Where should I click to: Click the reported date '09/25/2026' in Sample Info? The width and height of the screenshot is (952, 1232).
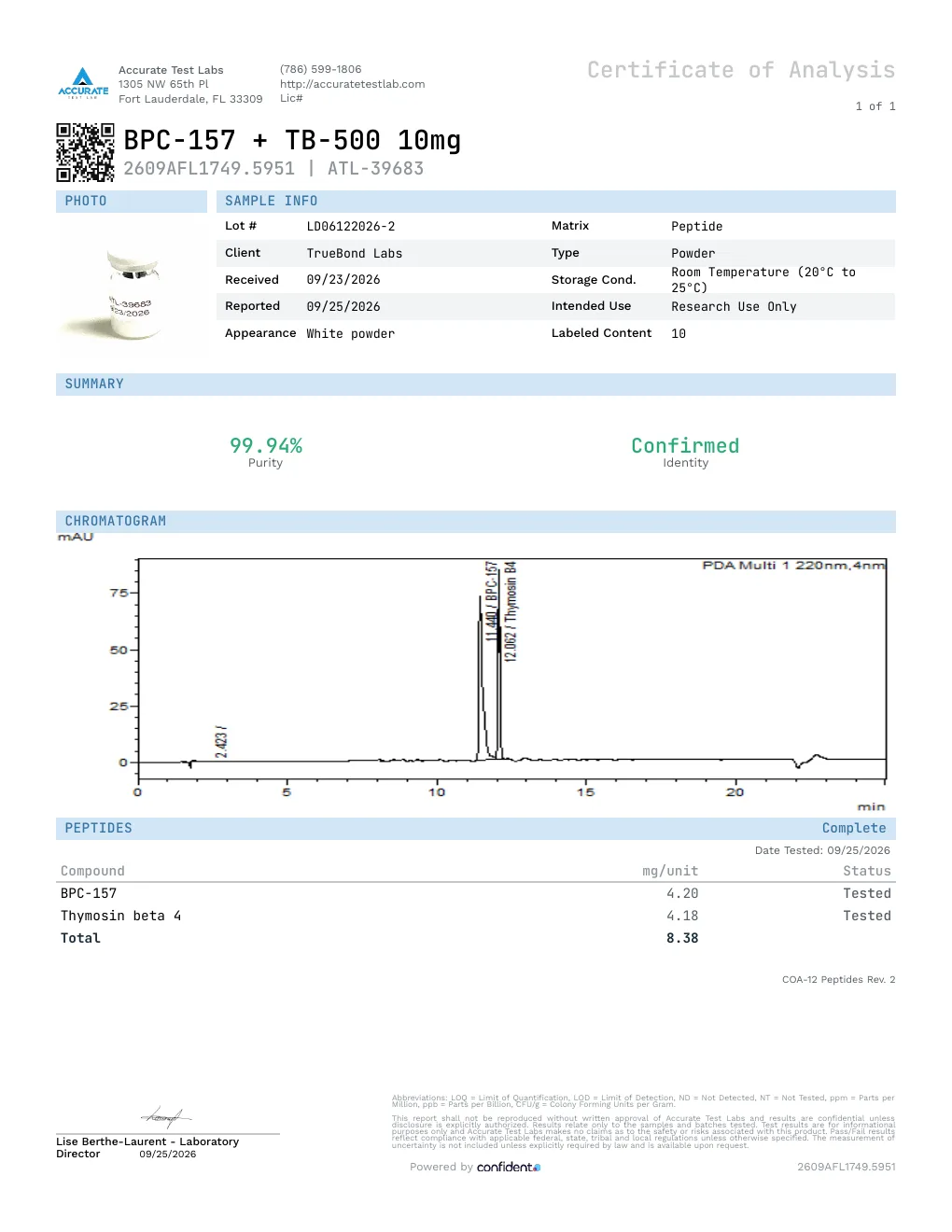coord(343,307)
